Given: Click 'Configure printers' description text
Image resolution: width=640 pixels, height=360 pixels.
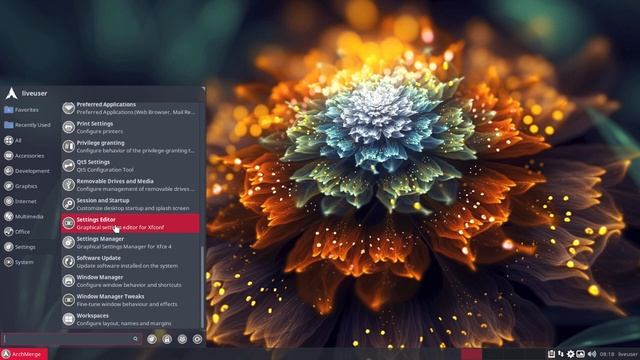Looking at the screenshot, I should tap(100, 131).
